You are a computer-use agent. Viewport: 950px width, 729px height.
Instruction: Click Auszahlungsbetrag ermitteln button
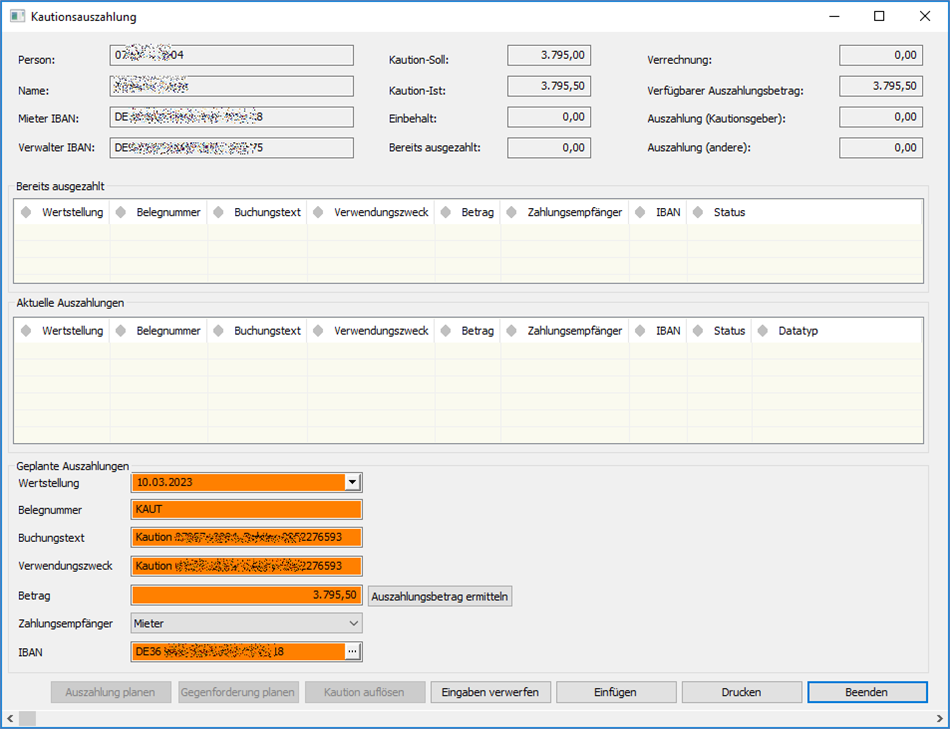pyautogui.click(x=440, y=596)
